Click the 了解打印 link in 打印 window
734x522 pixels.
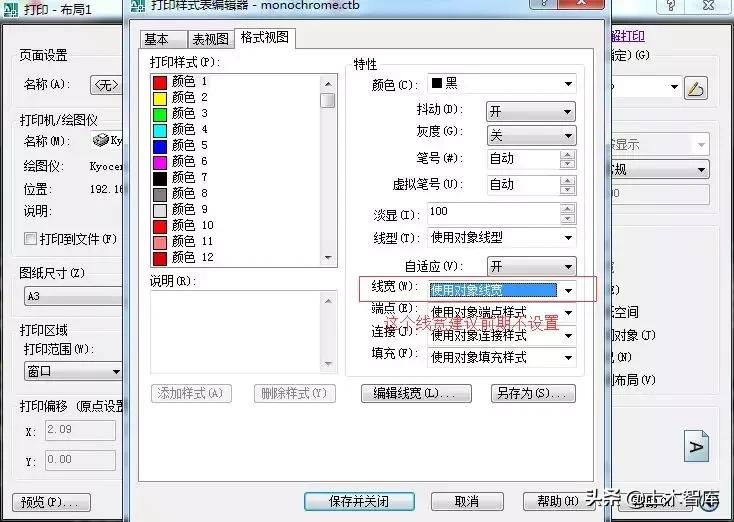pyautogui.click(x=628, y=36)
